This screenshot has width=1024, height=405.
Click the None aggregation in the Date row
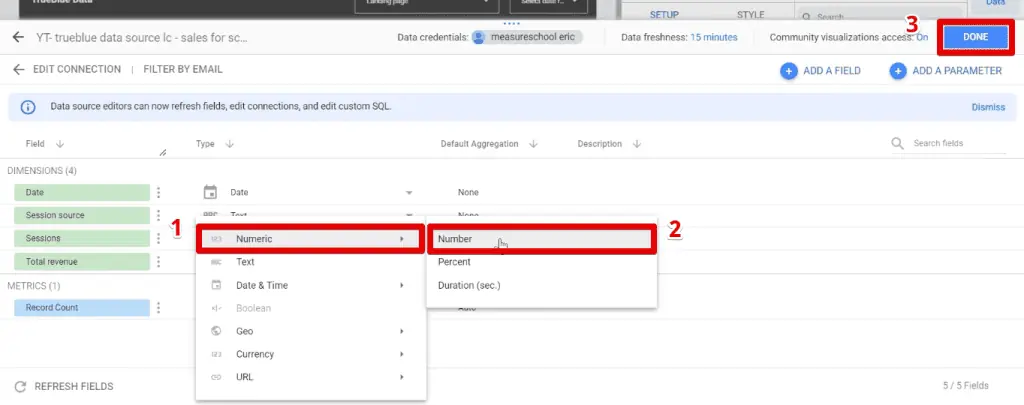(468, 193)
